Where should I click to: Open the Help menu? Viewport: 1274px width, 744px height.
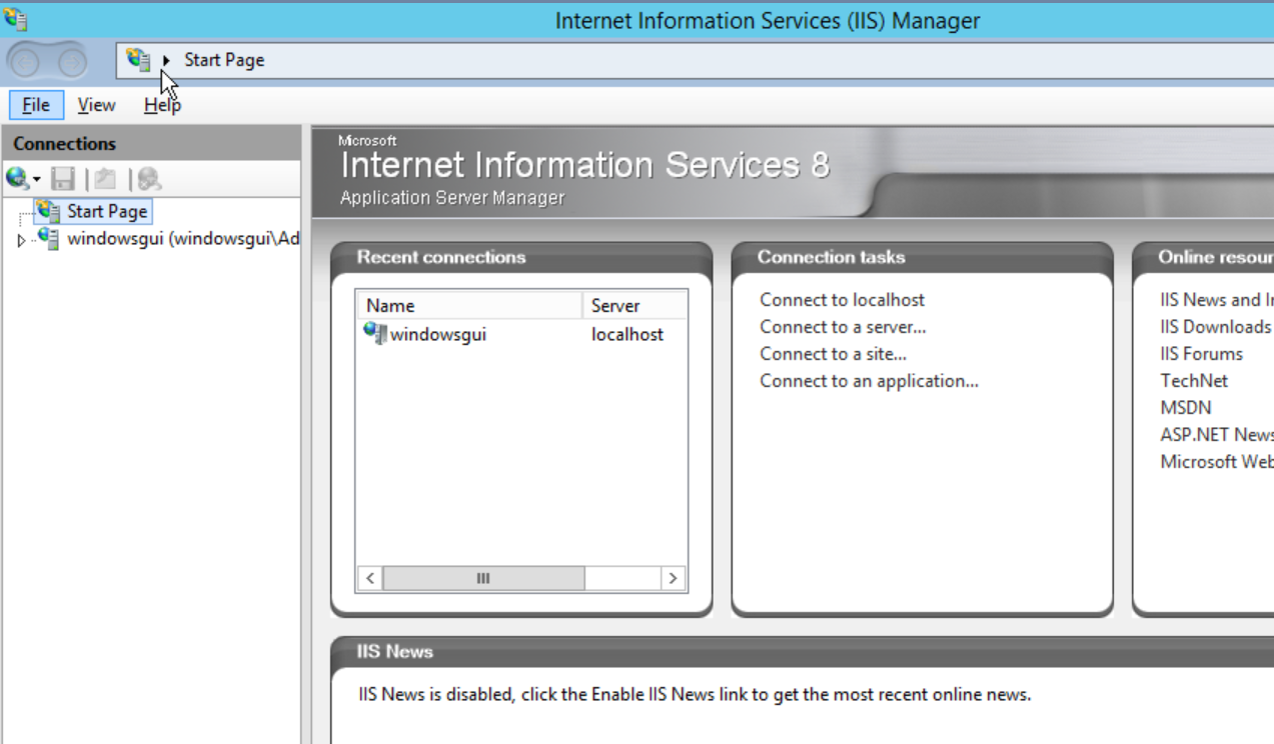[162, 105]
